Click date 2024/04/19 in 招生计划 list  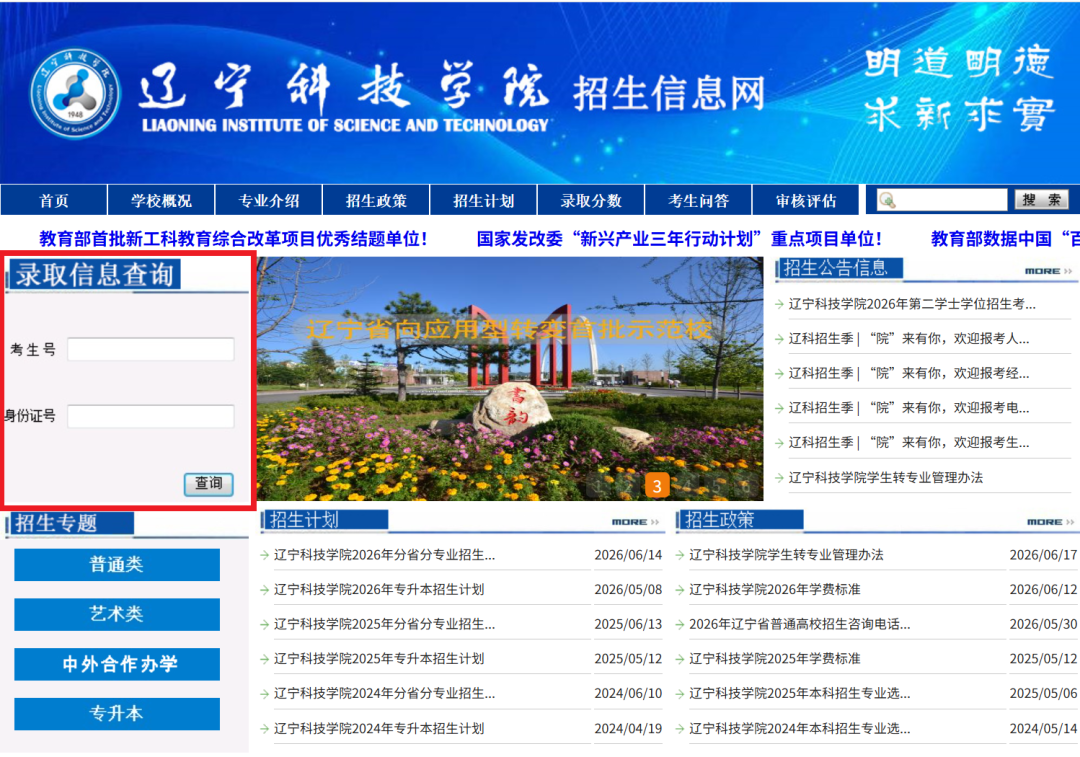point(627,728)
